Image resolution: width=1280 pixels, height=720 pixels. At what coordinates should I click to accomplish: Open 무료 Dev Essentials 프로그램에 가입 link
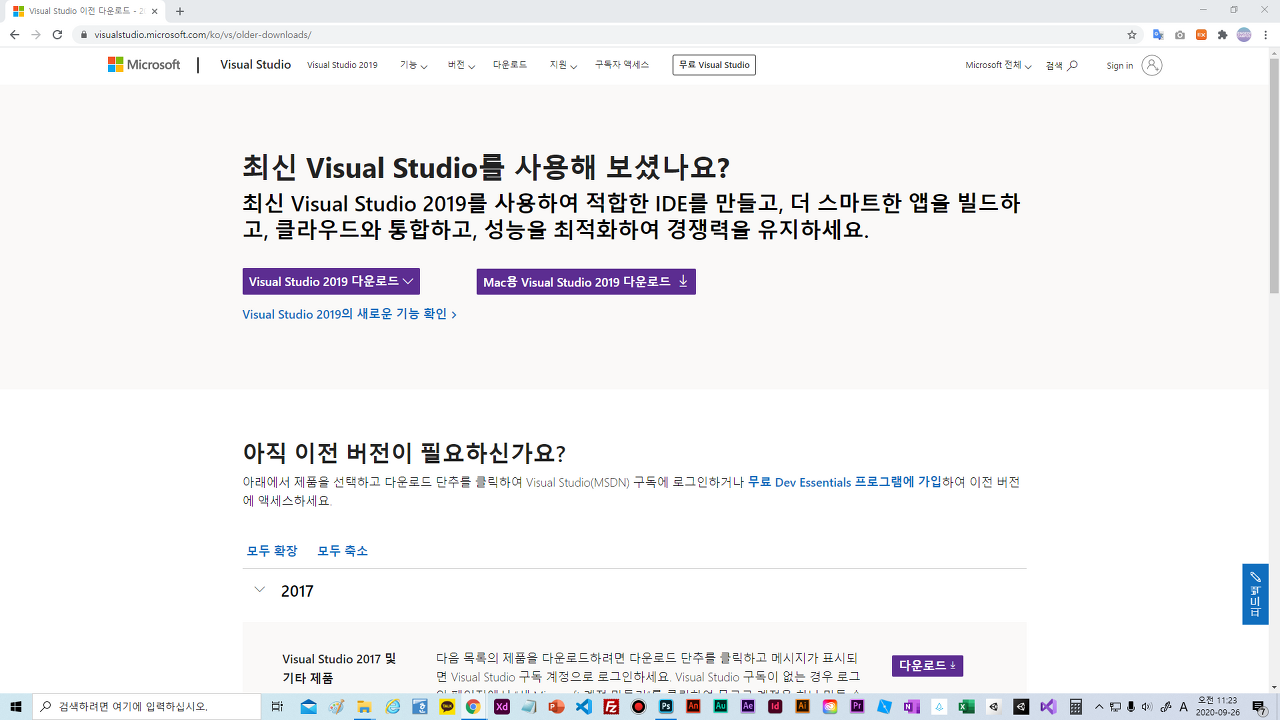pos(845,482)
